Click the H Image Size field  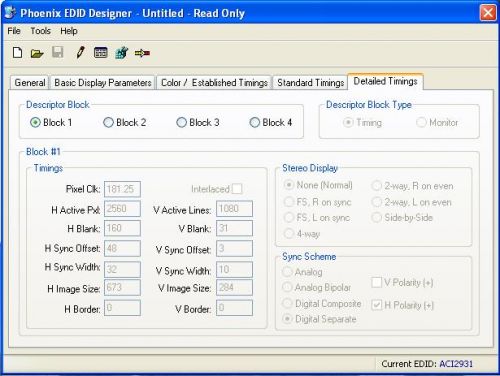122,287
